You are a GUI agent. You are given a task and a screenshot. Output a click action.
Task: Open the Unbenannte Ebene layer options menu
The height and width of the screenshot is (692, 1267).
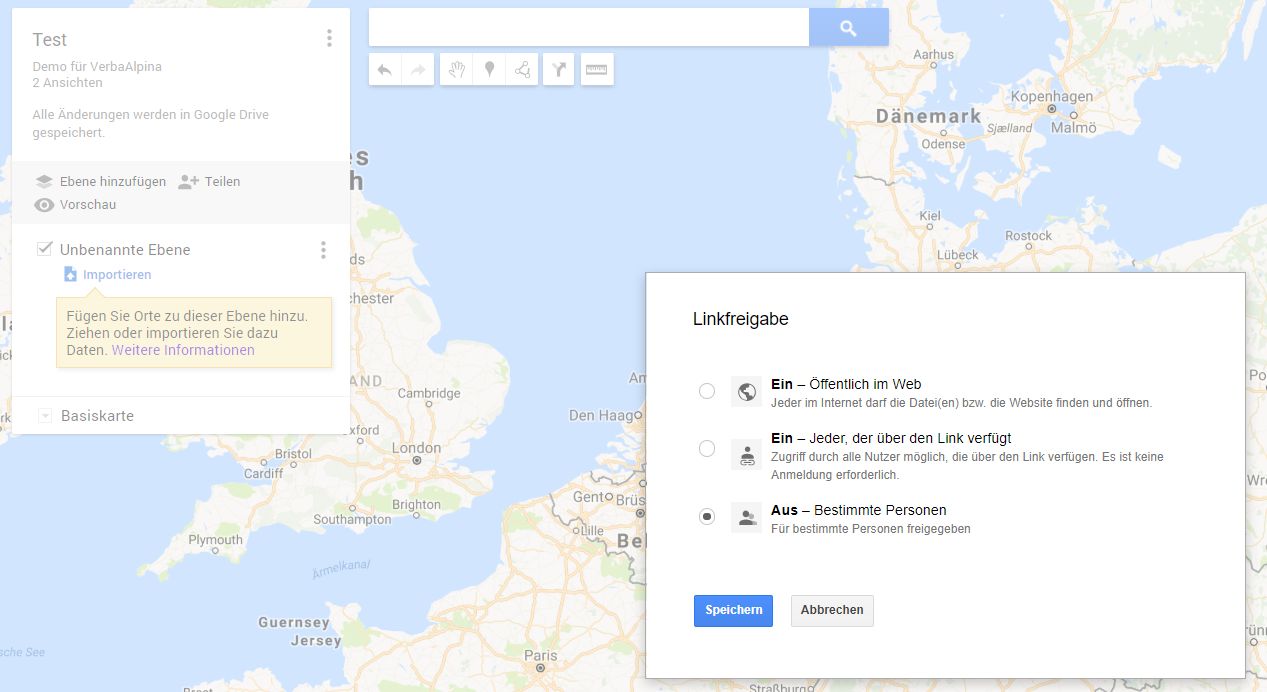322,250
